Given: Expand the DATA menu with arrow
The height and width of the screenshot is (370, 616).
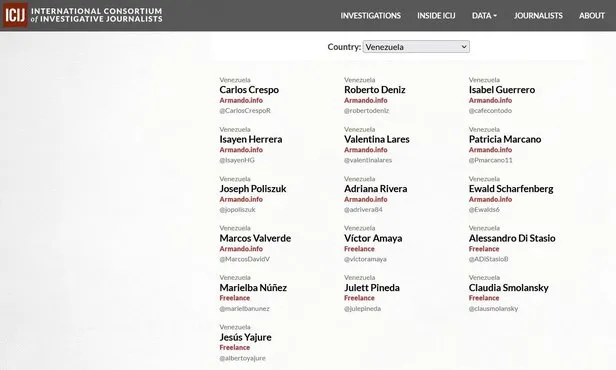Looking at the screenshot, I should coord(484,16).
